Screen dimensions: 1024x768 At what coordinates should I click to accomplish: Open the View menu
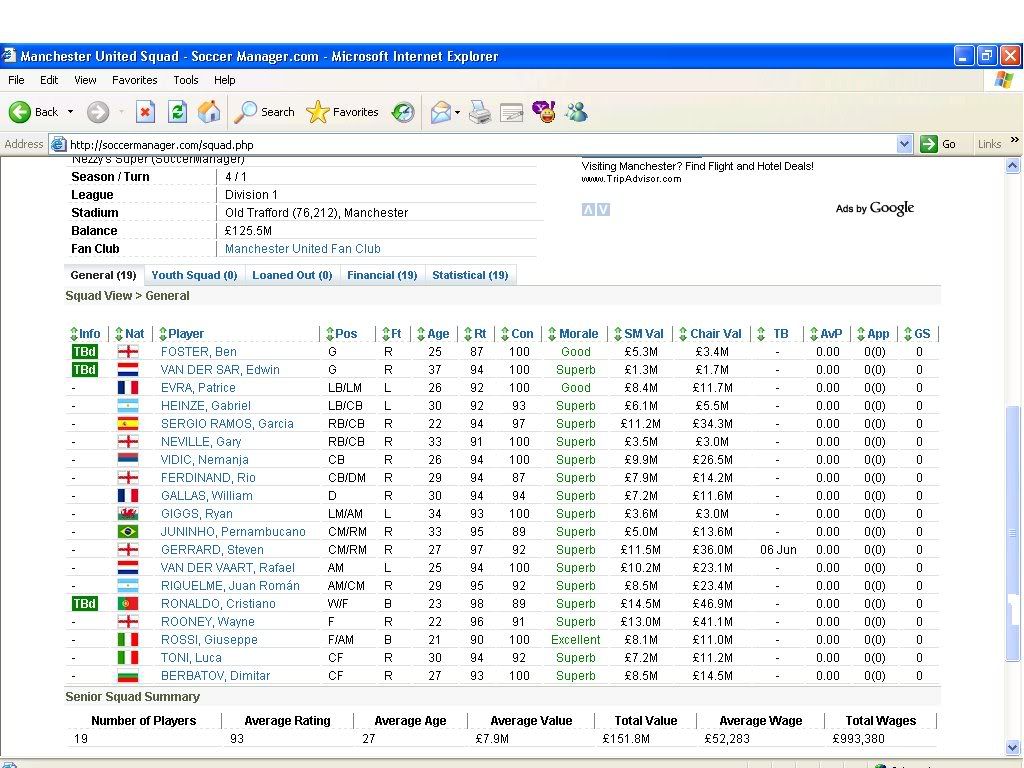[x=85, y=80]
